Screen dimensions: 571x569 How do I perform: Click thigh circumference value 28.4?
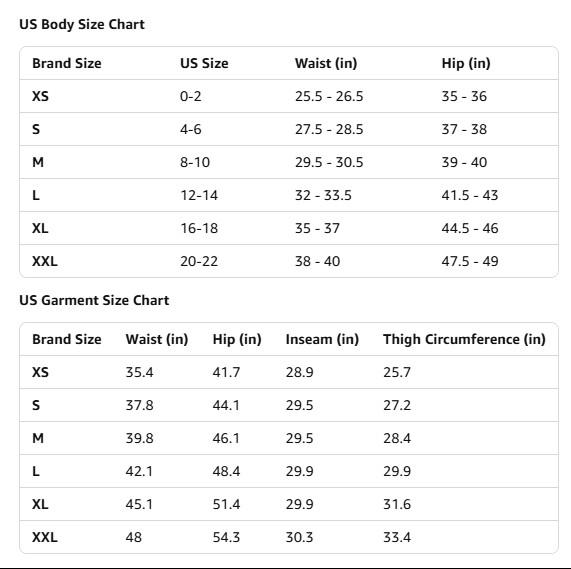397,438
